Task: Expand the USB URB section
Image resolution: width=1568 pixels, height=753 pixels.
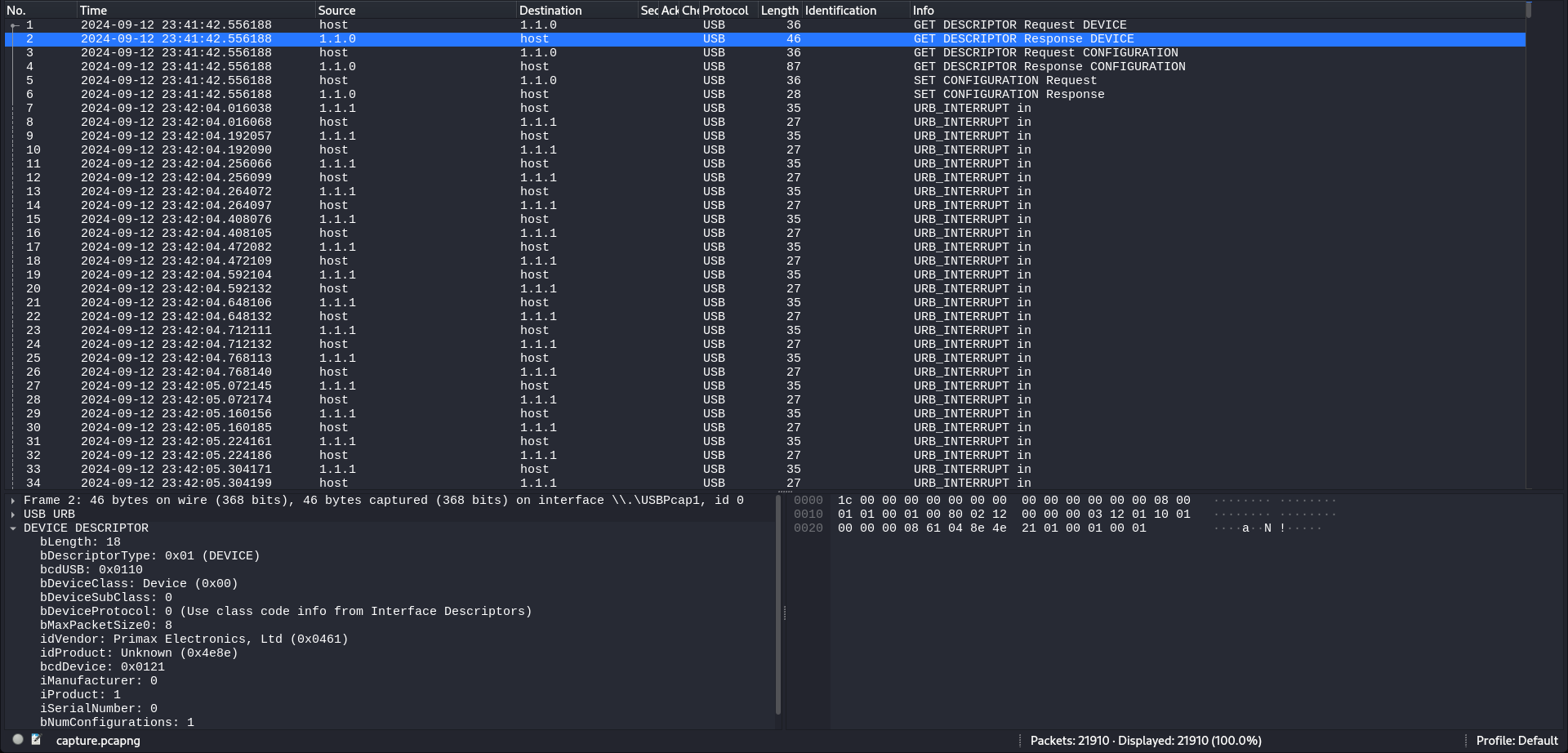Action: tap(13, 515)
